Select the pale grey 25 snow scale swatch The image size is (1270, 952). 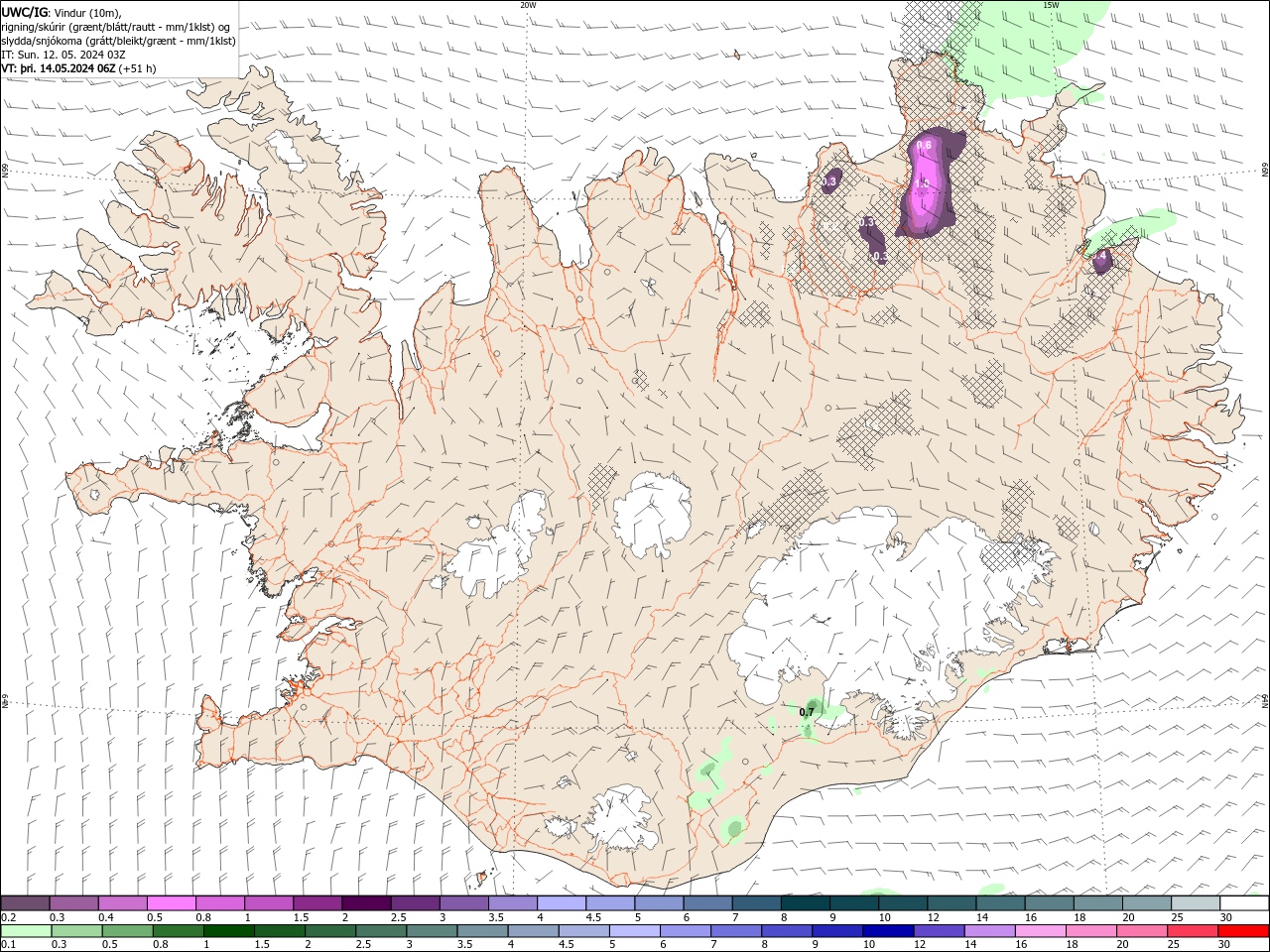pos(1194,903)
